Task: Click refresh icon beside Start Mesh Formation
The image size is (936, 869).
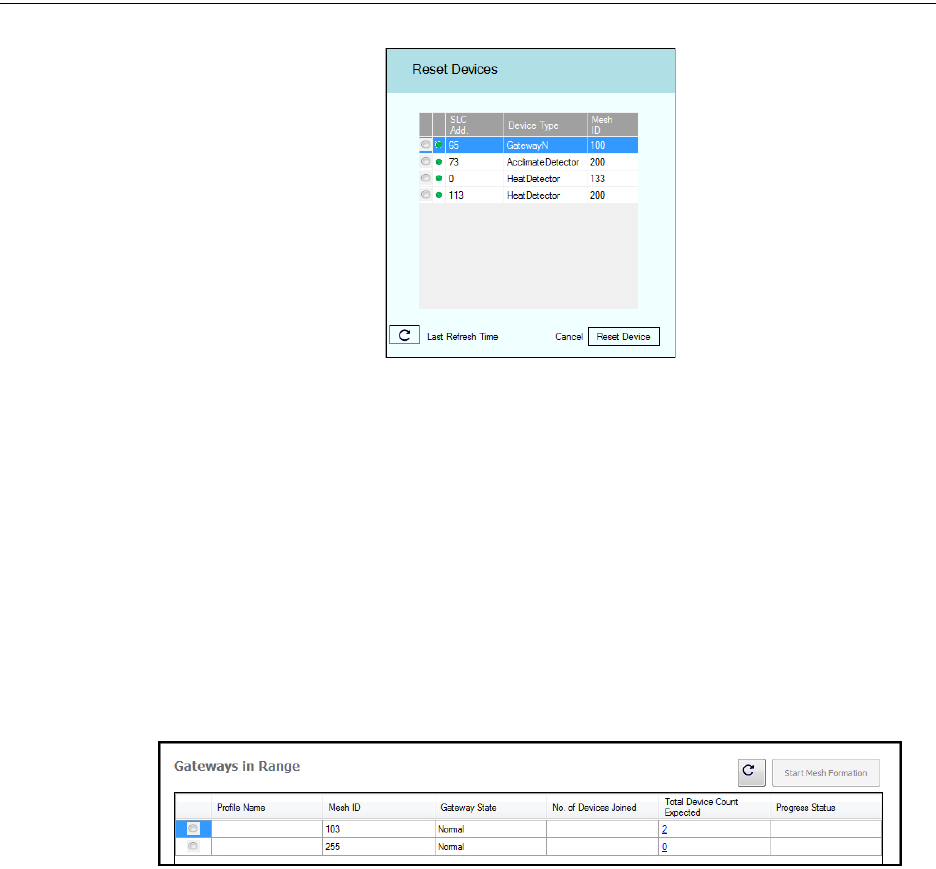Action: pyautogui.click(x=752, y=772)
